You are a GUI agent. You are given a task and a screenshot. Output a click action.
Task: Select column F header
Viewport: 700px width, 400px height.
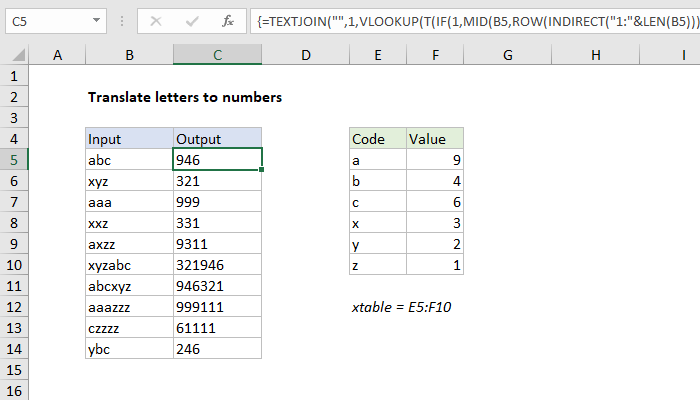435,57
